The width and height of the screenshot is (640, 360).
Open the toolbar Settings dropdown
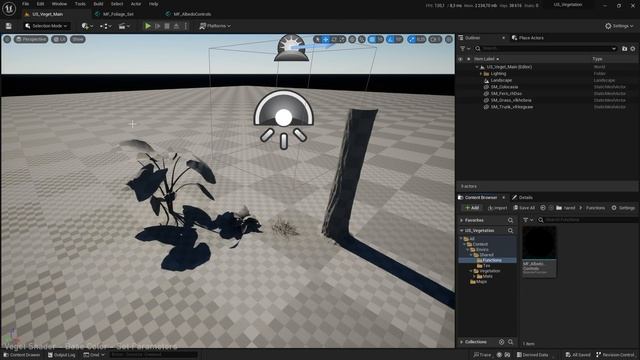click(x=619, y=26)
